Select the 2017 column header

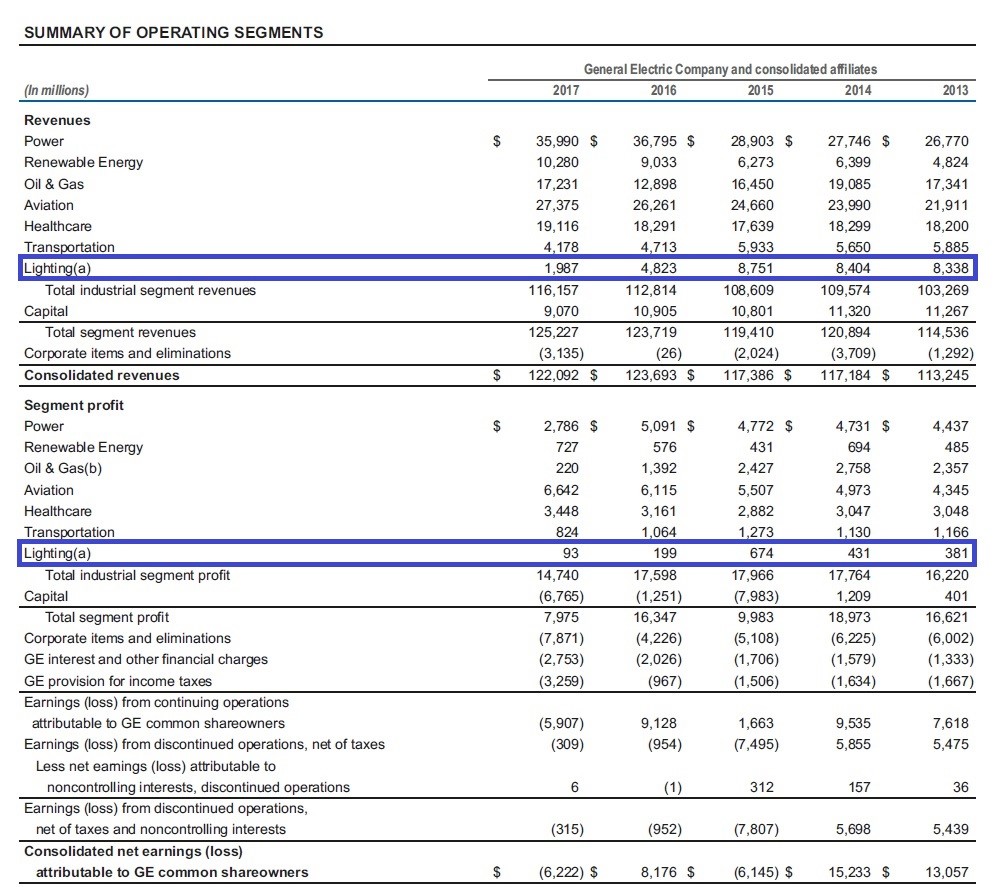pyautogui.click(x=565, y=90)
